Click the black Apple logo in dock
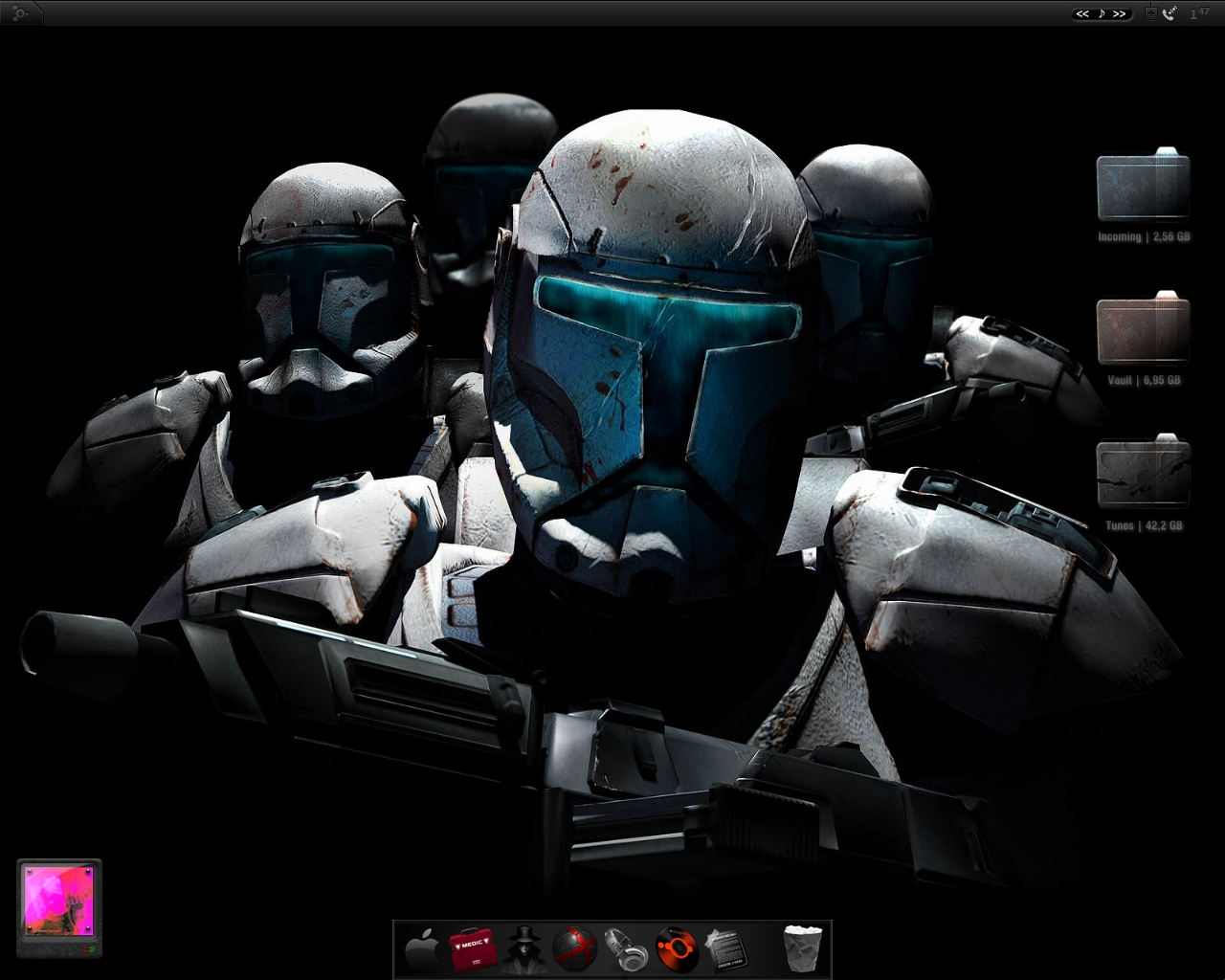 [421, 950]
